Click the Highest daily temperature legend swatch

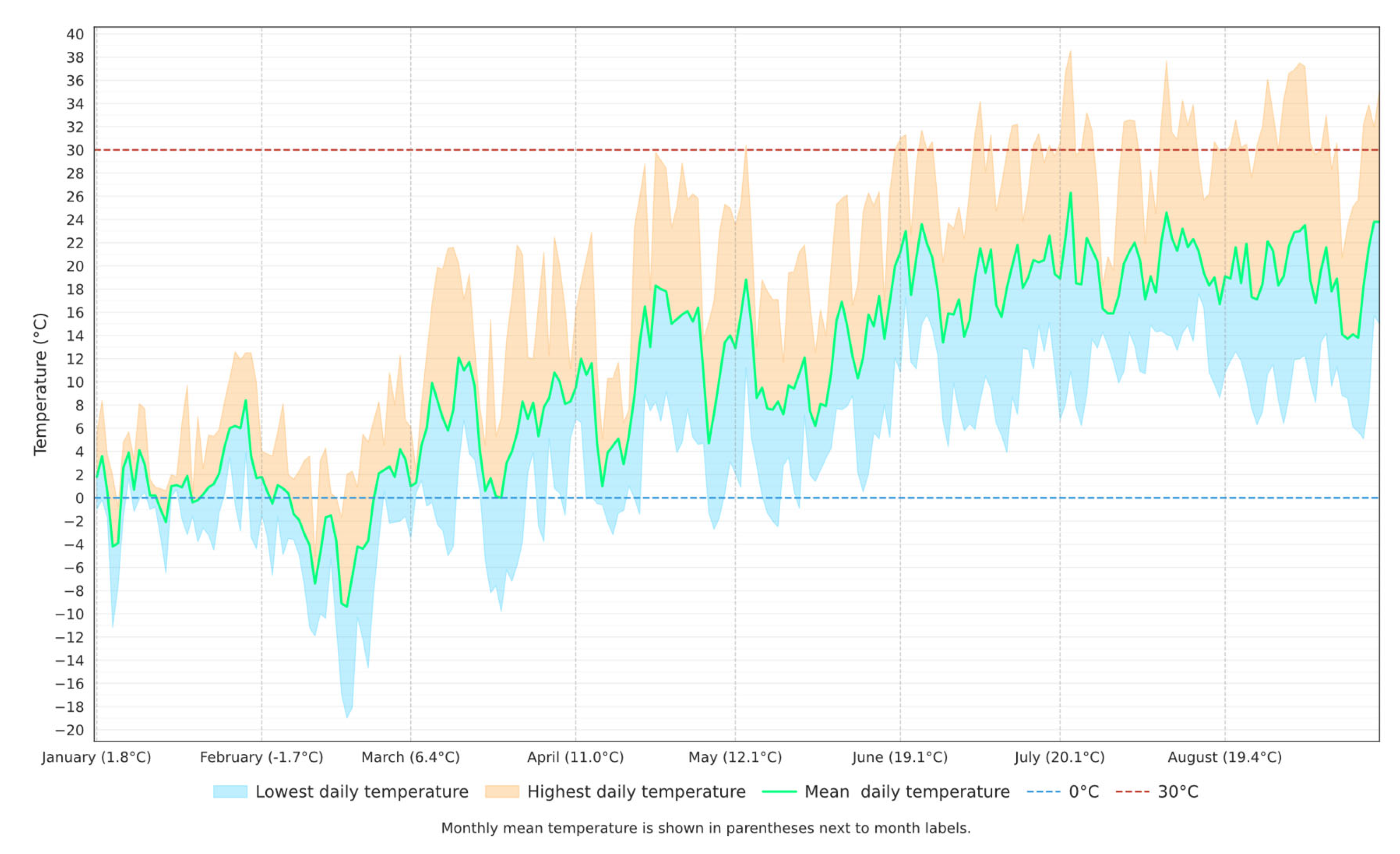pos(502,792)
